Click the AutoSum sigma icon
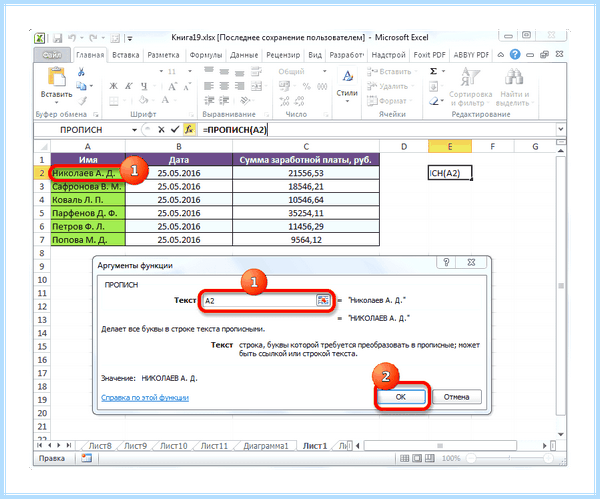 tap(433, 71)
